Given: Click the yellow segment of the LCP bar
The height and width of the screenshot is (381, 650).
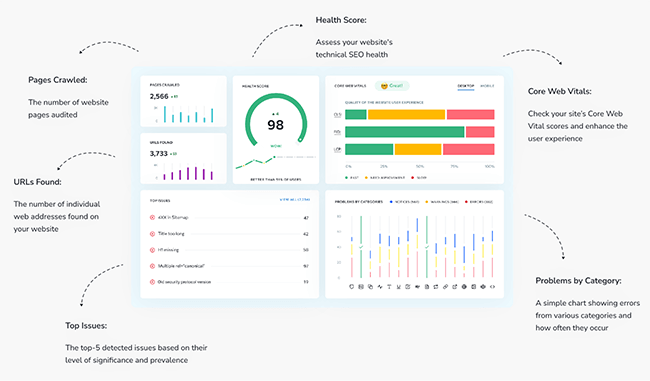Looking at the screenshot, I should click(418, 149).
